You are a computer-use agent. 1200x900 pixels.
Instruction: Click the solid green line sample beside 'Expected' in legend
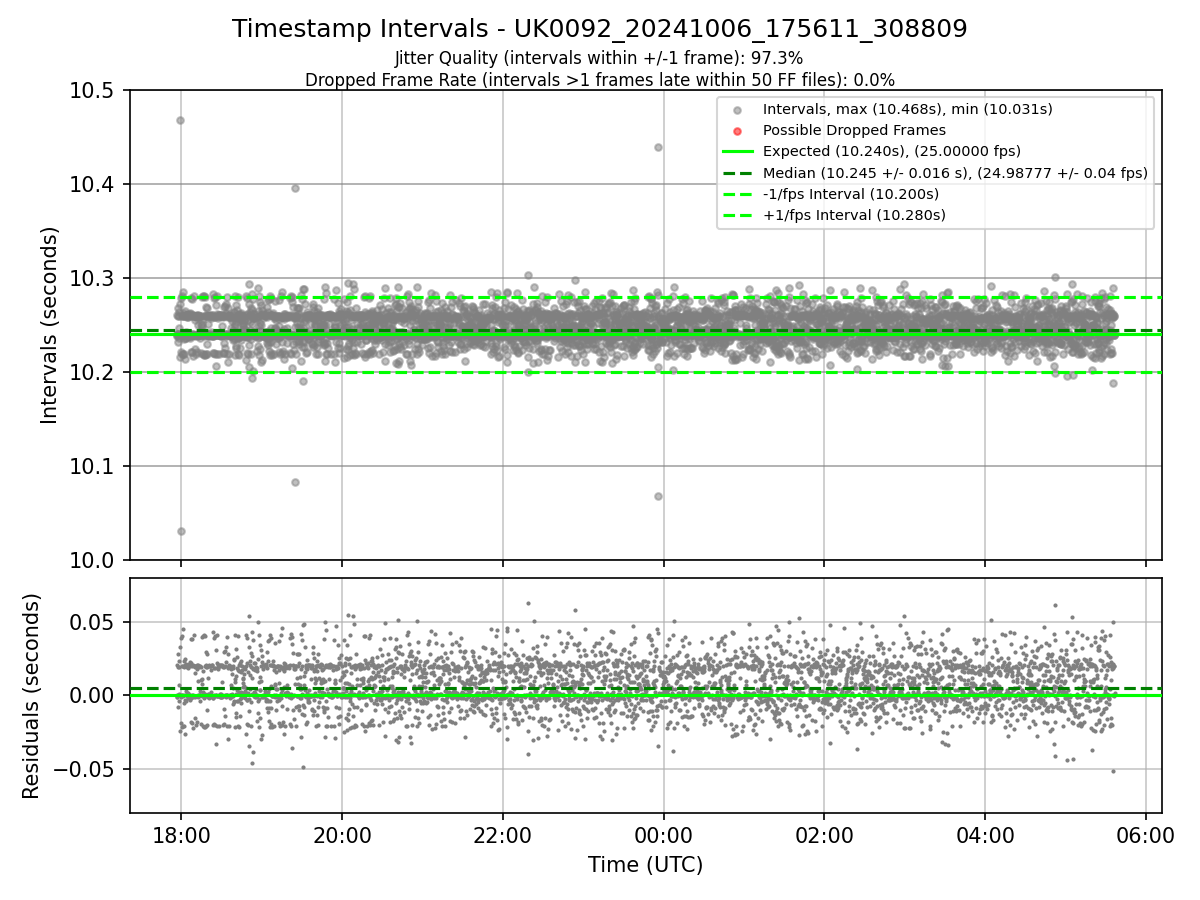pyautogui.click(x=737, y=152)
